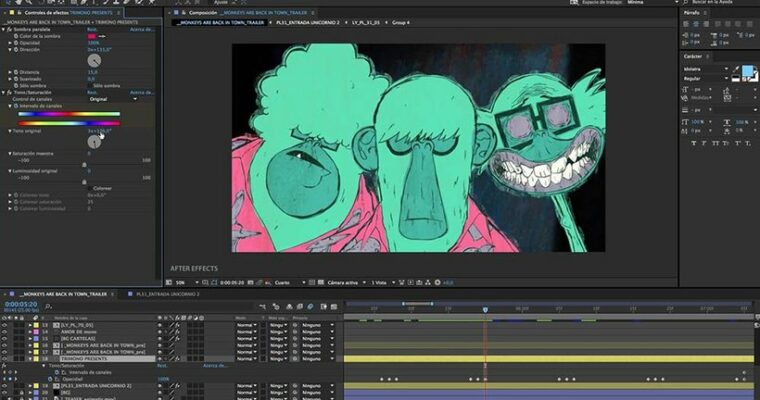Click the faux bold T icon in Carácter panel
760x400 pixels.
[694, 144]
